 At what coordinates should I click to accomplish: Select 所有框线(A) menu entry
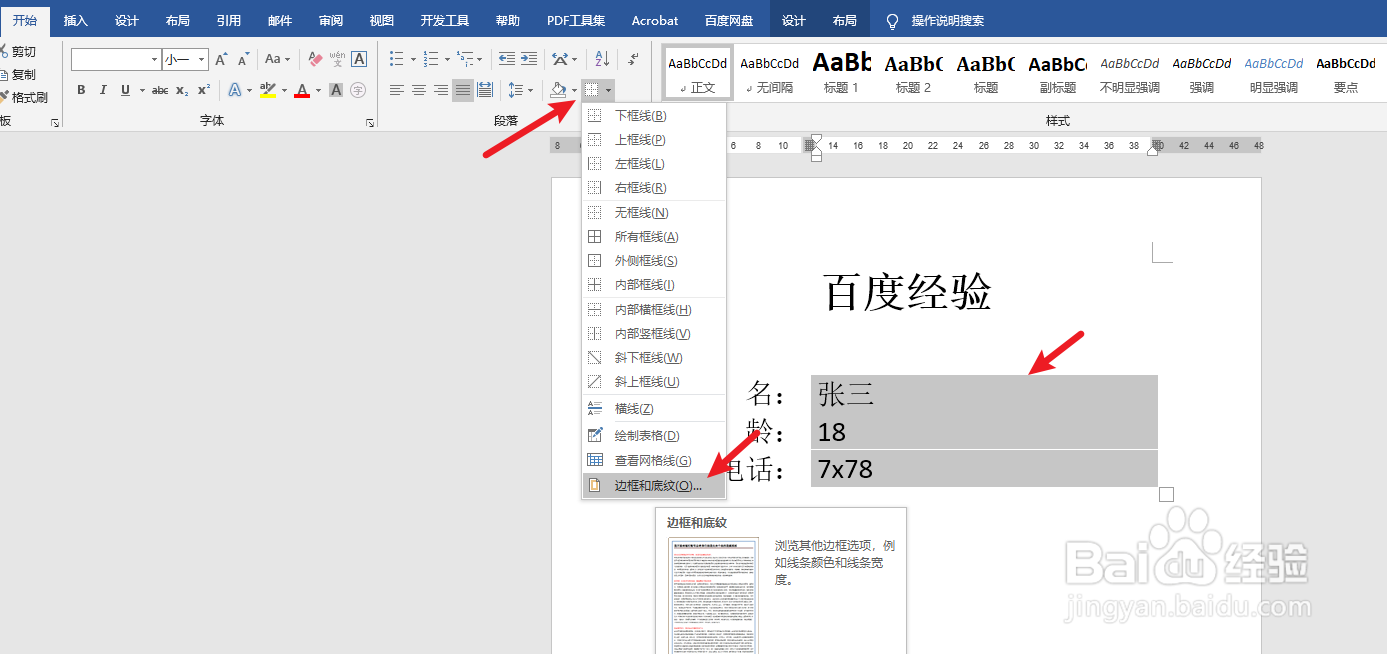tap(654, 237)
